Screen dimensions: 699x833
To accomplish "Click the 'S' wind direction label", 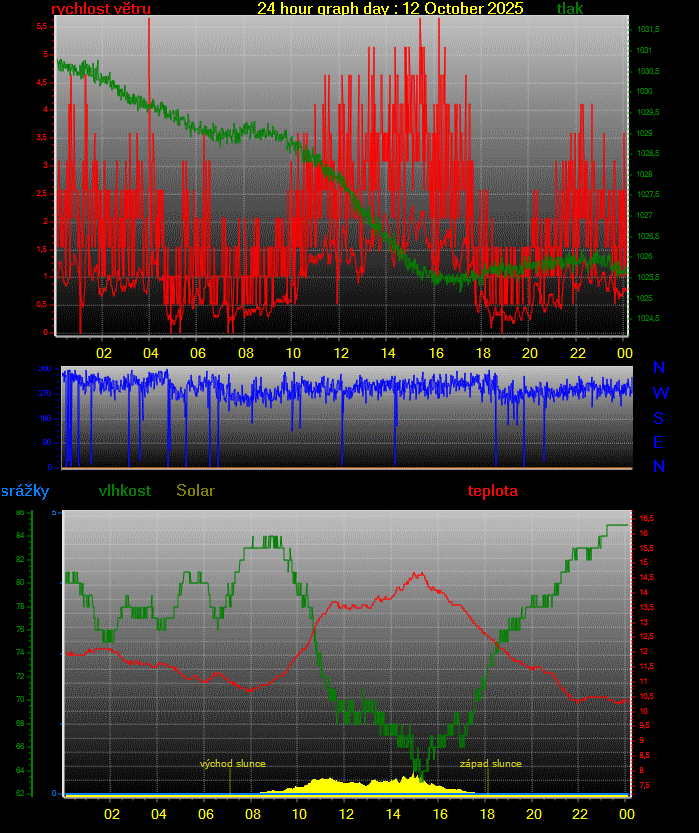I will (659, 418).
